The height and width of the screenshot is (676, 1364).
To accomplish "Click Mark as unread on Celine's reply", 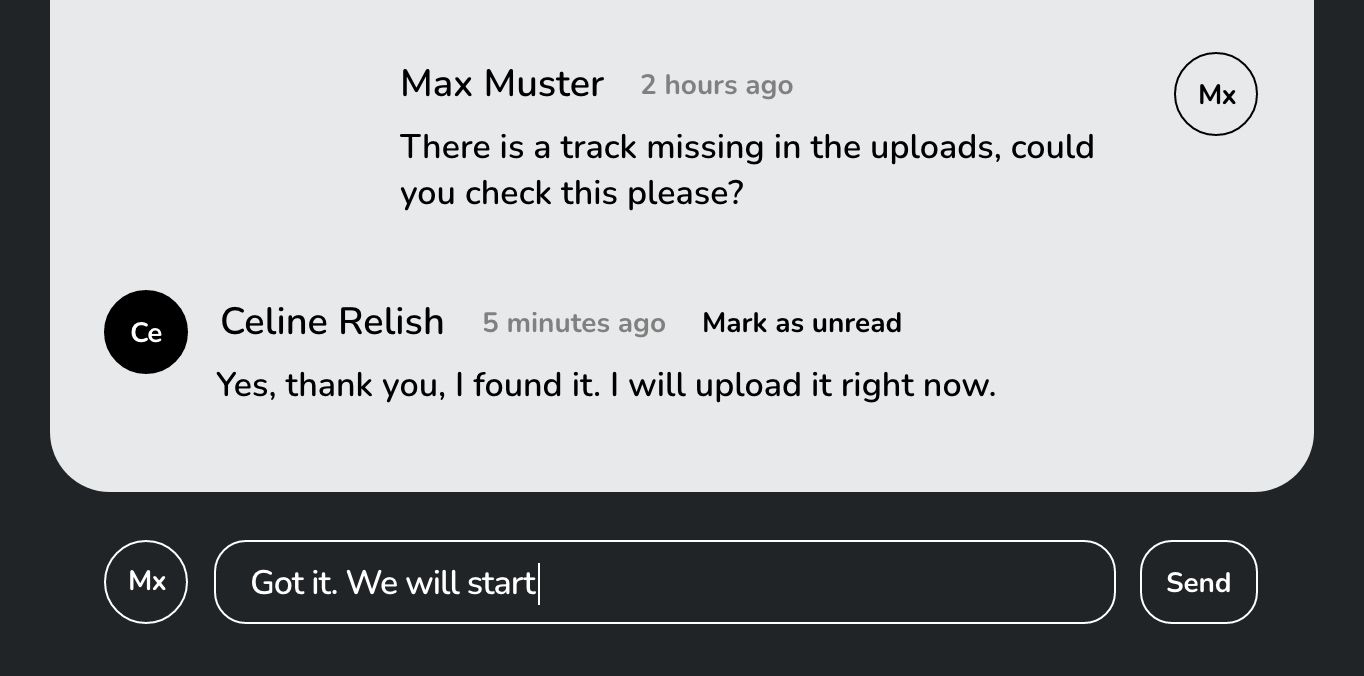I will [801, 322].
